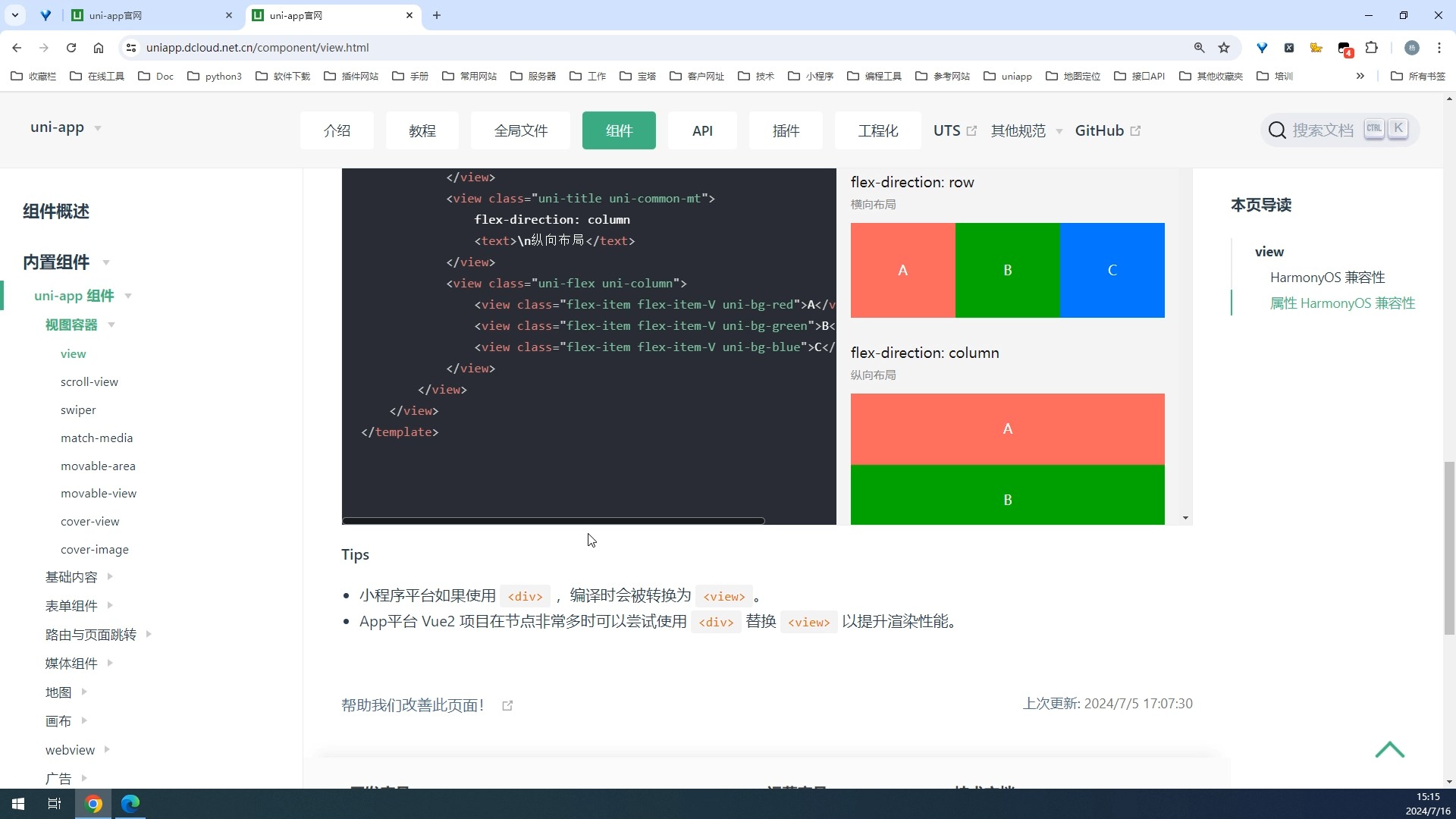Screen dimensions: 1456x819
Task: Open tab search dropdown arrow
Action: (15, 15)
